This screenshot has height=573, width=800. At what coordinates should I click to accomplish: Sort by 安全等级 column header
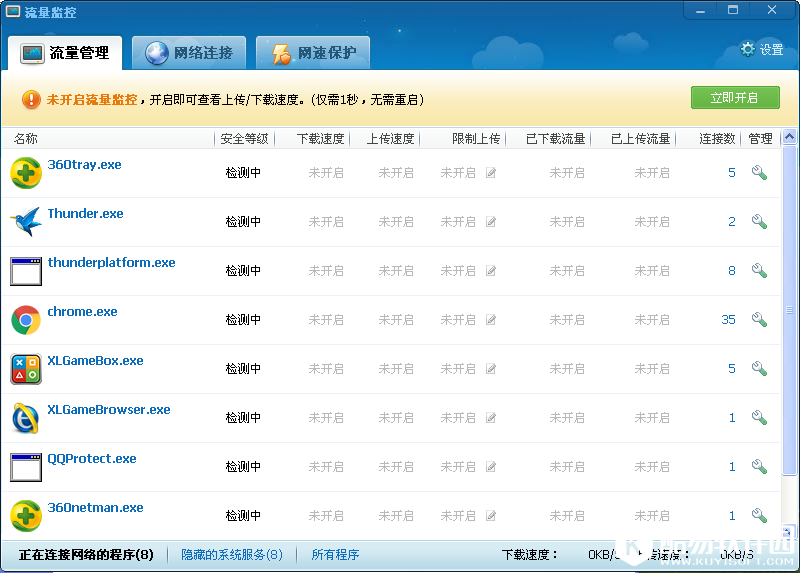[x=244, y=139]
